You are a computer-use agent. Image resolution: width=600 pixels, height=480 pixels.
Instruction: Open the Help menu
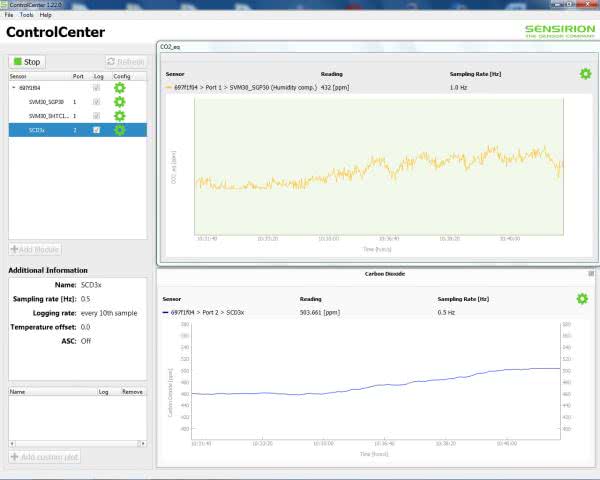(46, 15)
